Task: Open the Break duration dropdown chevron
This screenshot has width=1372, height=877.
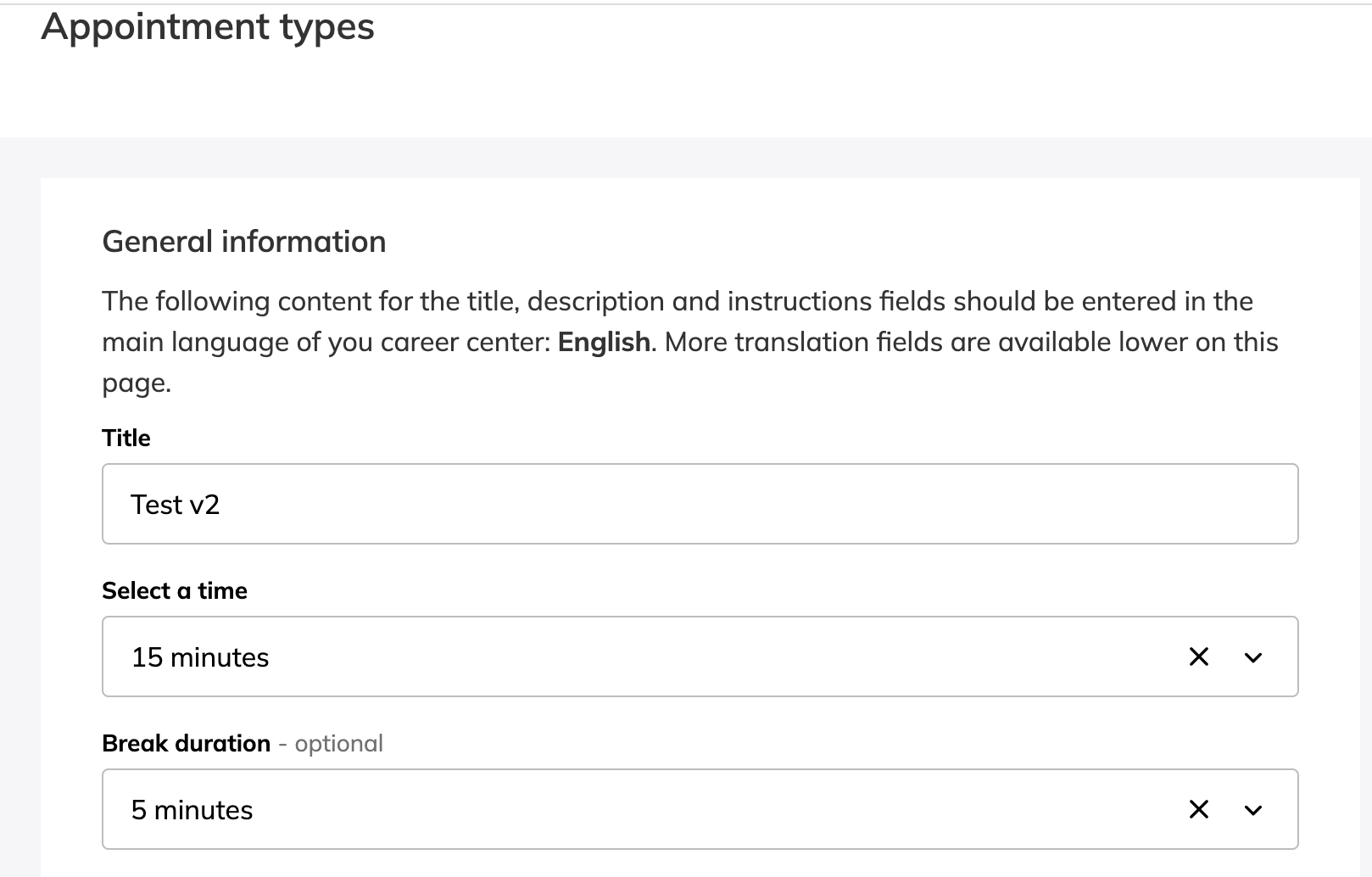Action: (1252, 810)
